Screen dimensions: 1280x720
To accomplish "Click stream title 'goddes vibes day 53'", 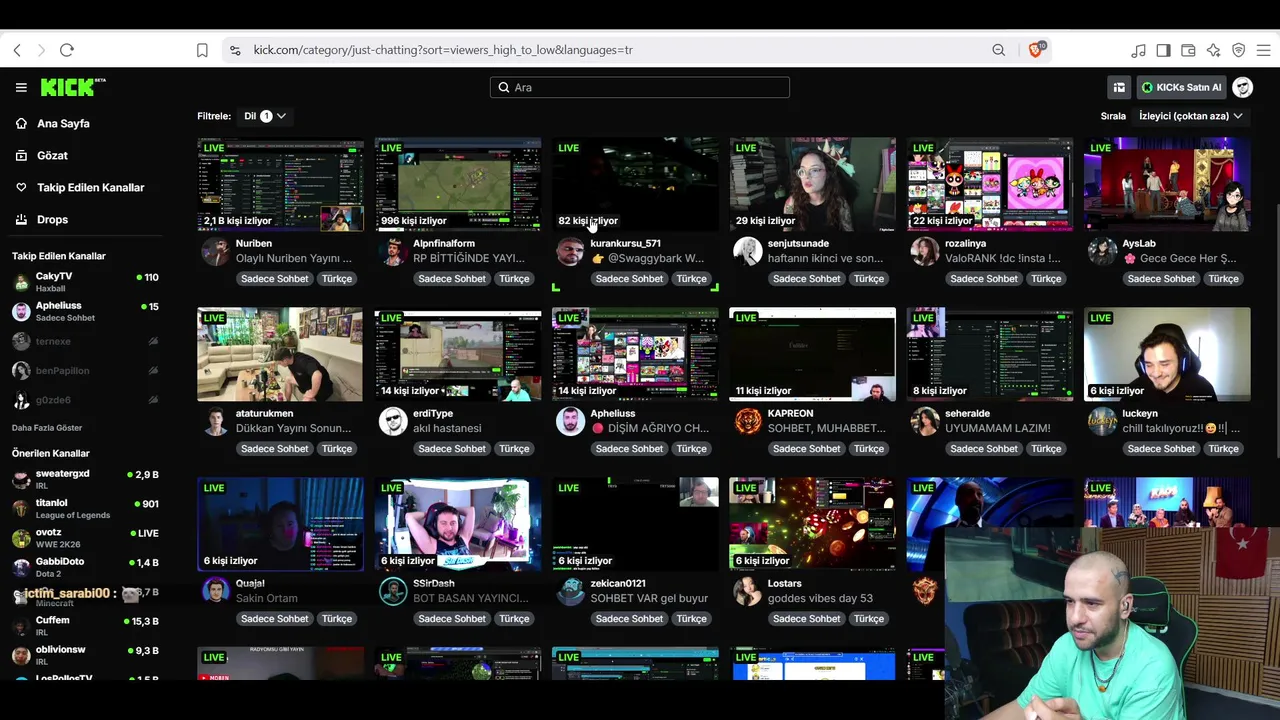I will coord(820,598).
